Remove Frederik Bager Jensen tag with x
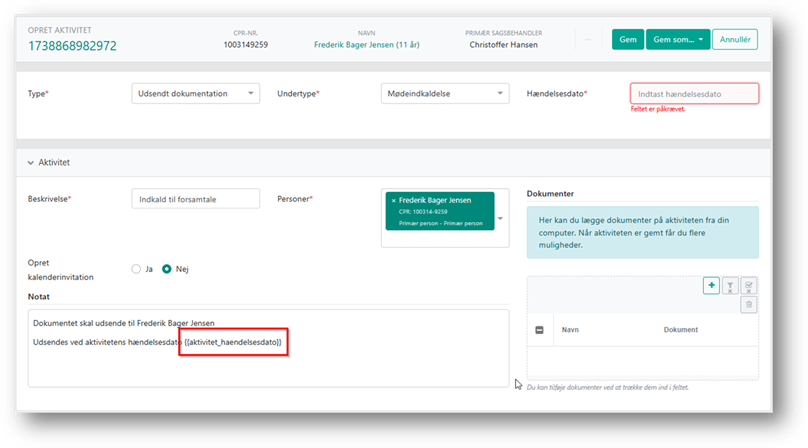Screen dimensions: 808x448 click(x=393, y=201)
